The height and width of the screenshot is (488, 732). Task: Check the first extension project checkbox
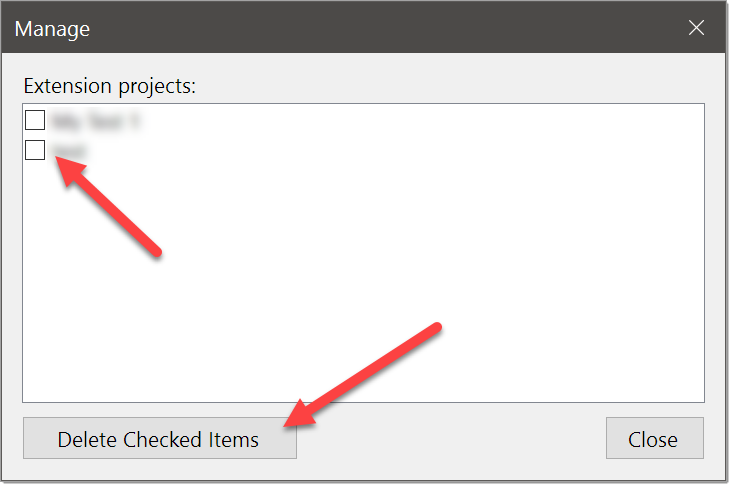point(35,120)
